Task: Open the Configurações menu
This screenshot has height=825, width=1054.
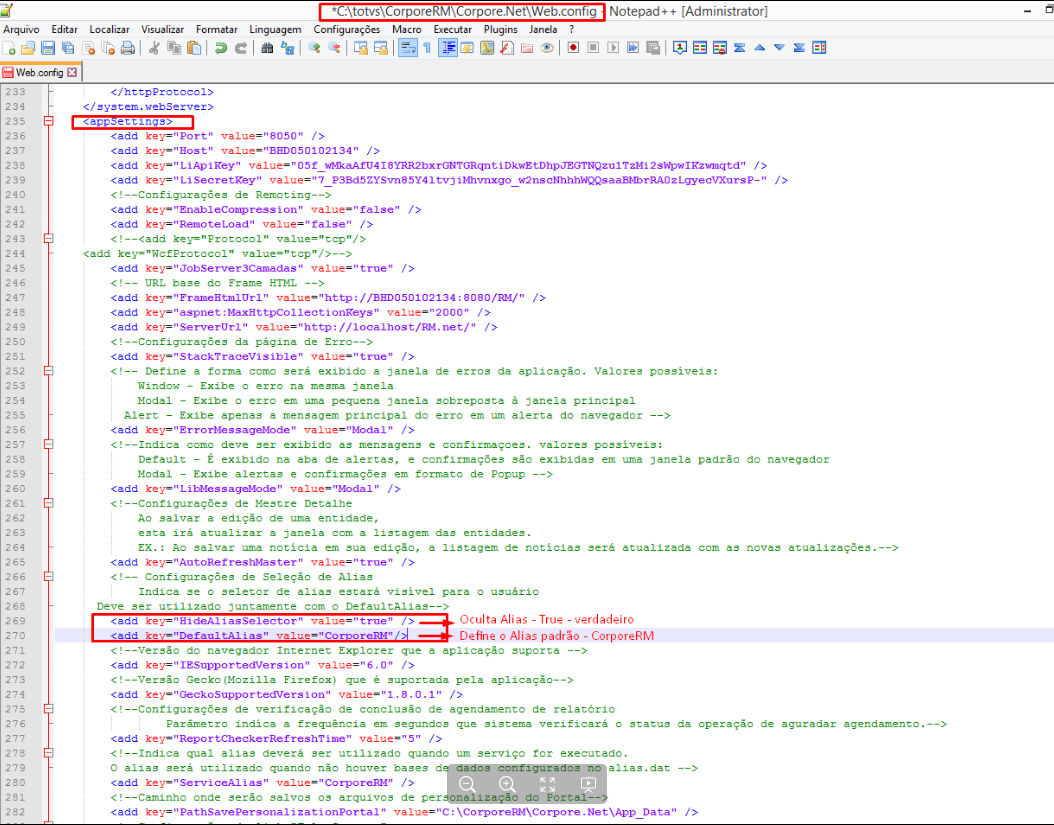Action: tap(347, 30)
